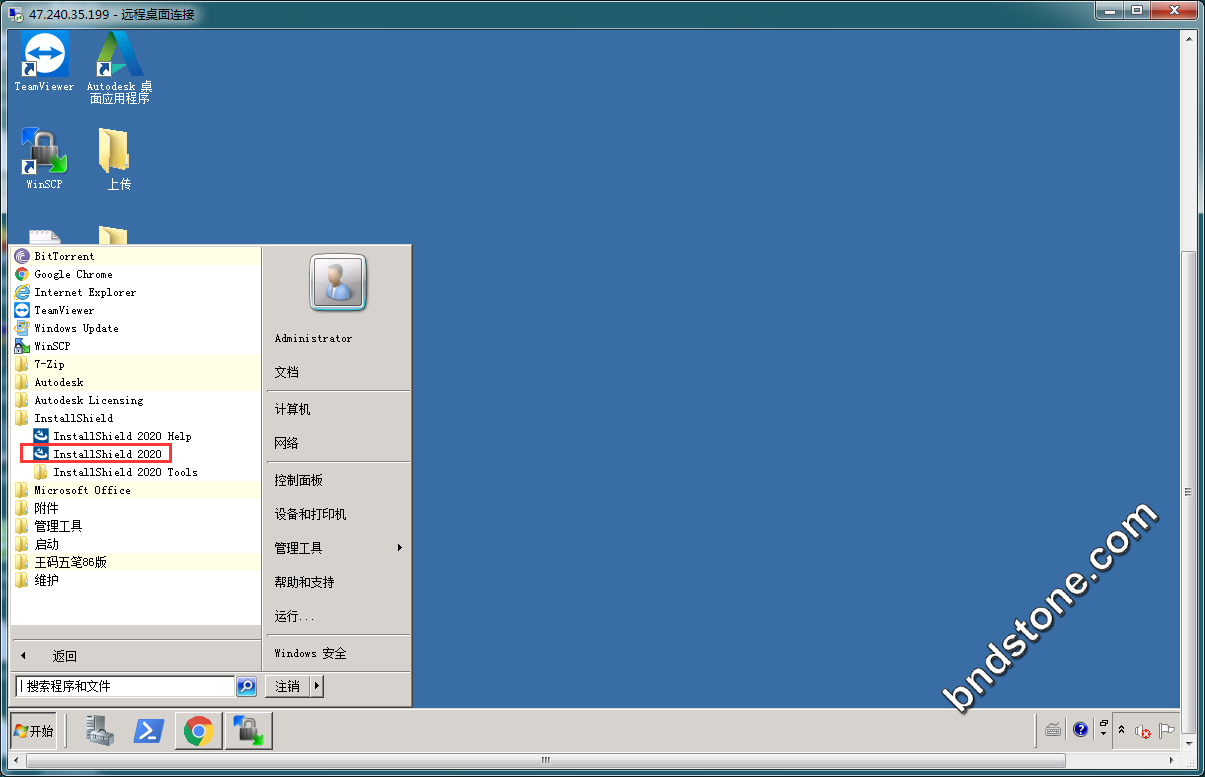Expand the 管理工具 submenu arrow
Screen dimensions: 1205x777
pos(399,548)
